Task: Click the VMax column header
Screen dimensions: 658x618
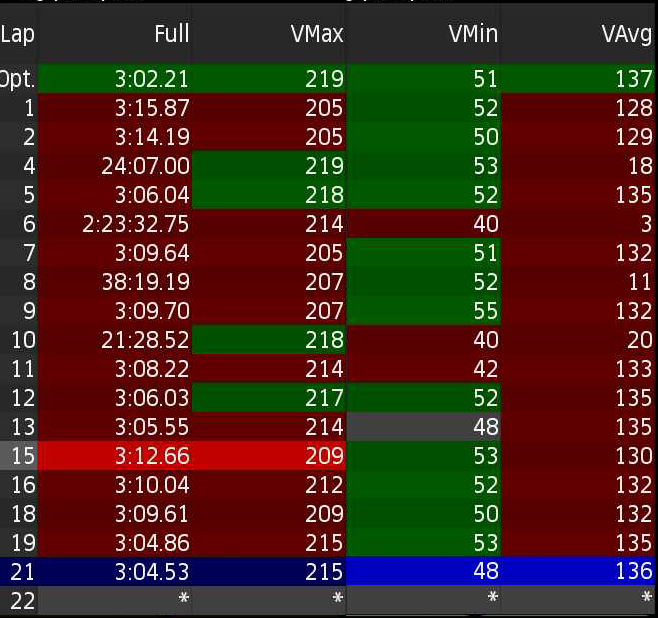Action: pos(316,34)
